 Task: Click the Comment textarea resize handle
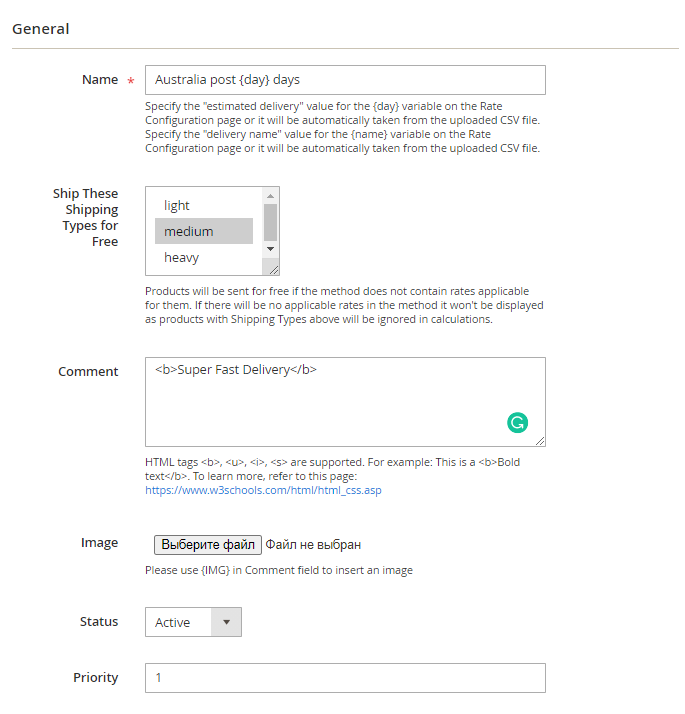click(540, 441)
